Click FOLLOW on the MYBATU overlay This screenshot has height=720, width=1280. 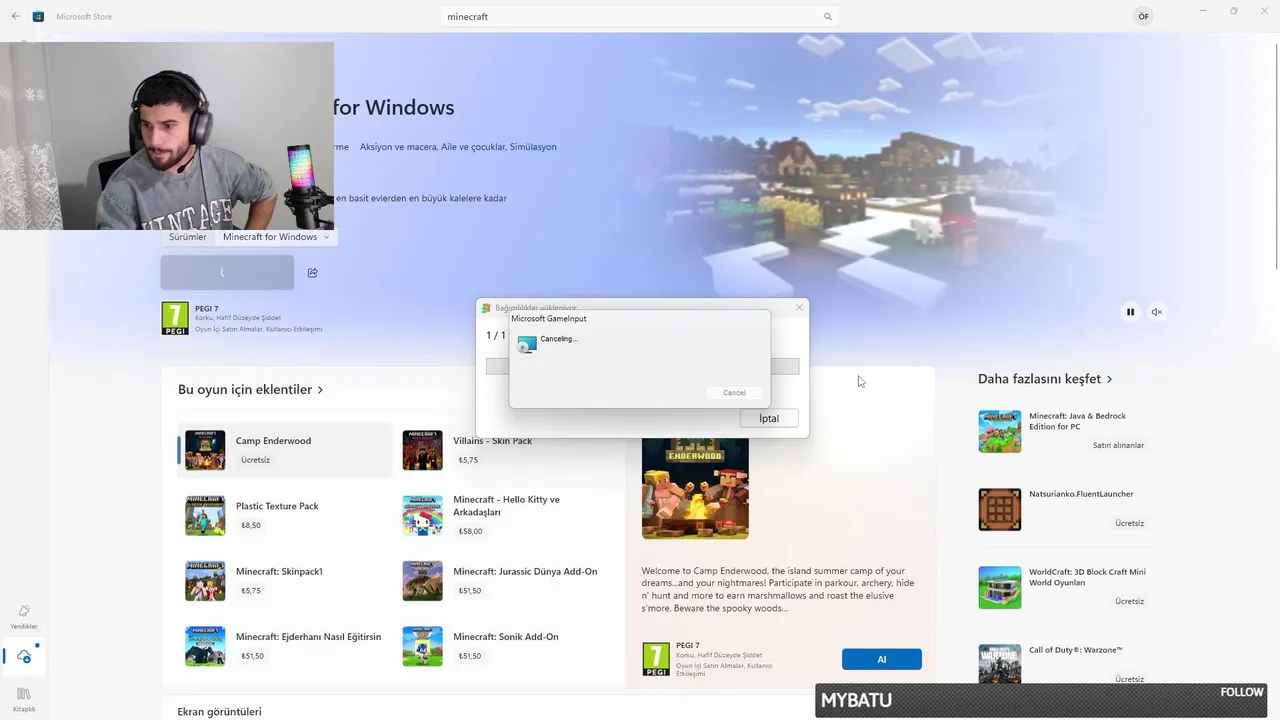(1242, 692)
